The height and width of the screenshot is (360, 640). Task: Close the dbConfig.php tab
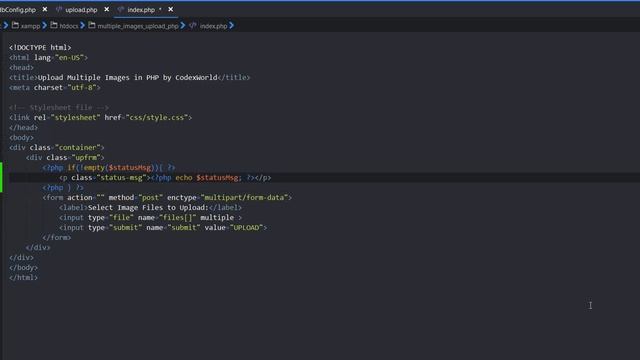(x=45, y=9)
